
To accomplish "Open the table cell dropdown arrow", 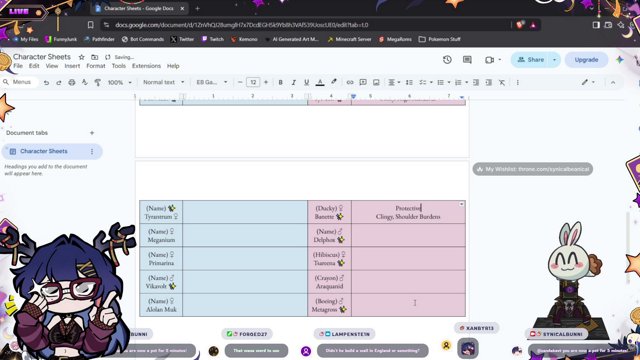I will pos(461,204).
